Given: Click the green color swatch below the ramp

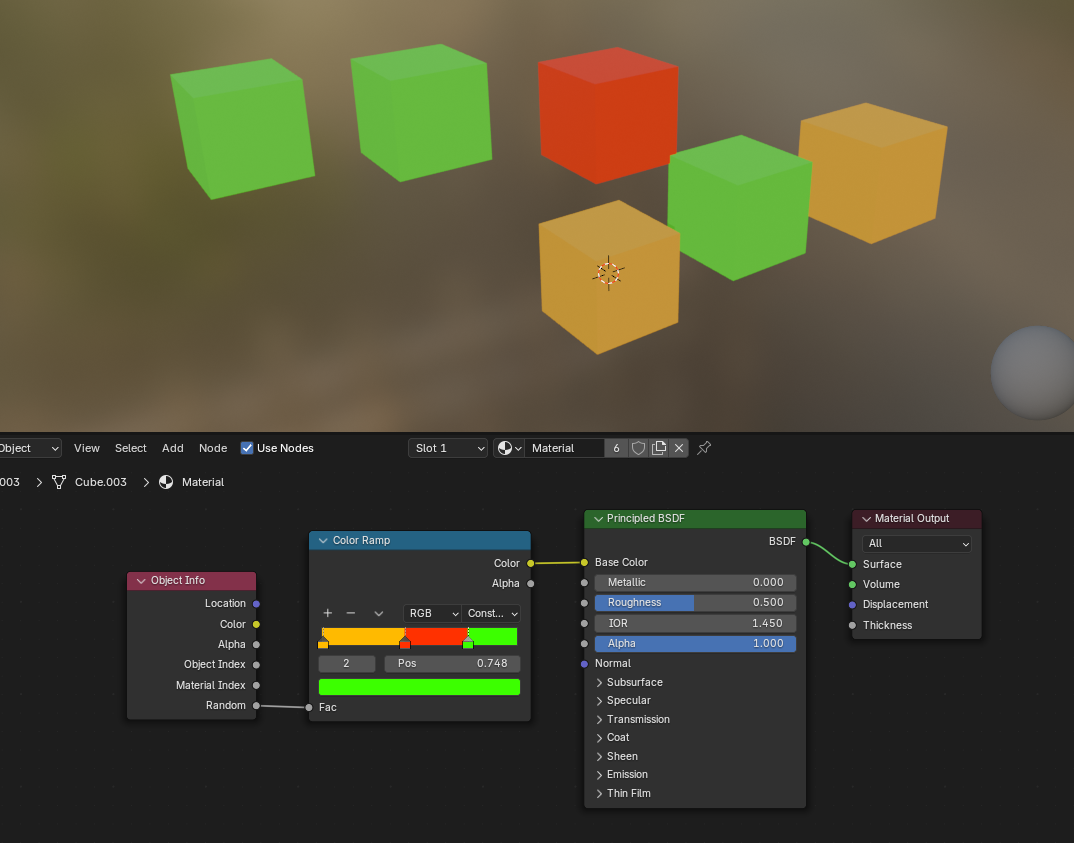Looking at the screenshot, I should [x=419, y=687].
